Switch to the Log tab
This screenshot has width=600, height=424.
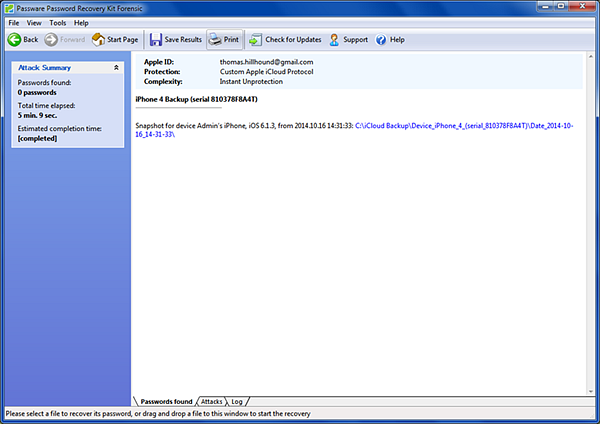coord(237,401)
